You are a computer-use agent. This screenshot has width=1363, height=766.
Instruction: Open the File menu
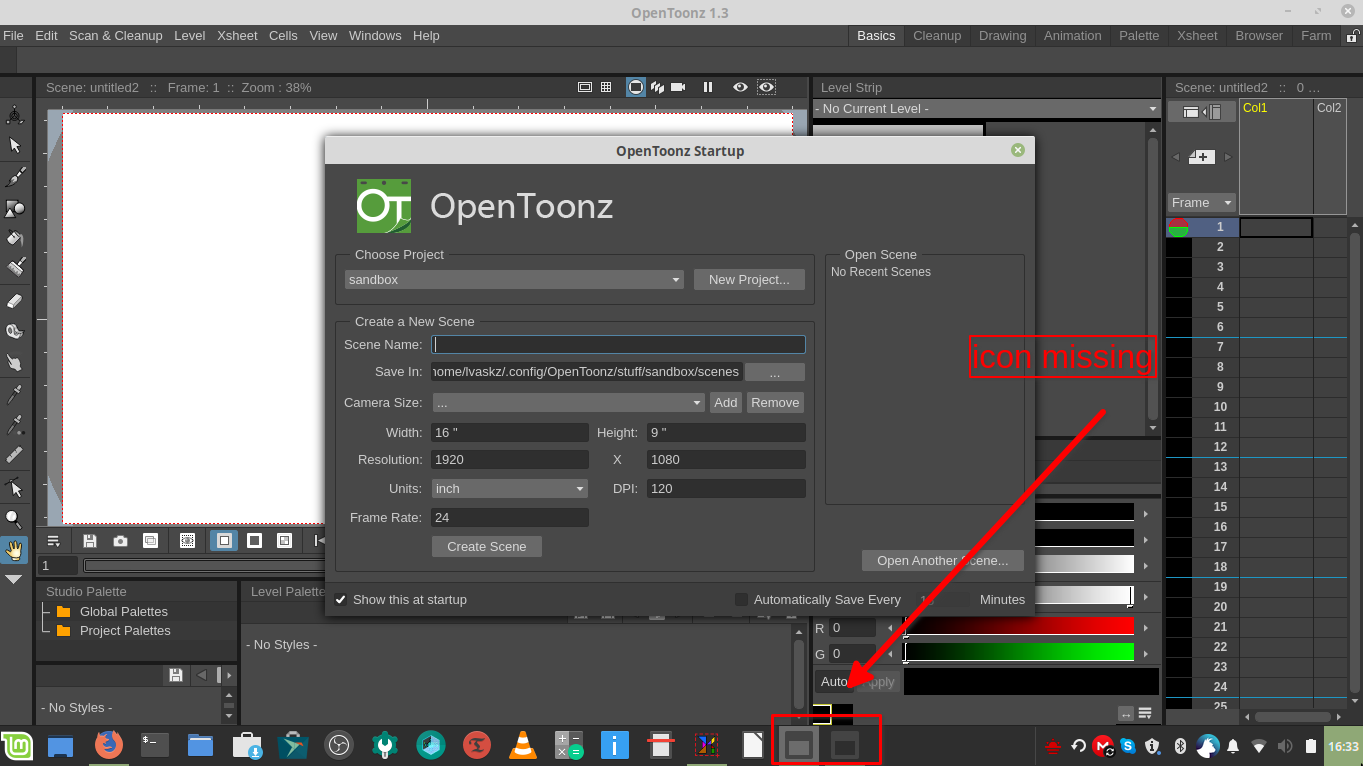pos(13,35)
